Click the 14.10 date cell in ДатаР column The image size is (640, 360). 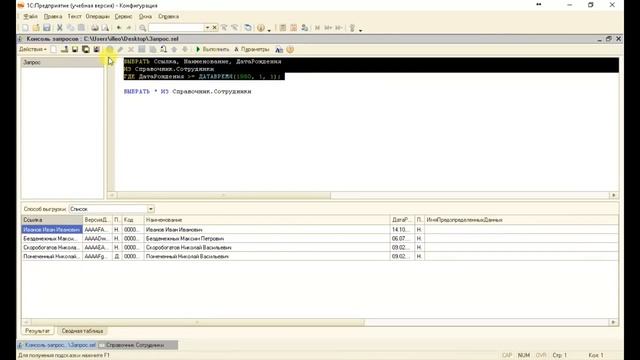402,230
